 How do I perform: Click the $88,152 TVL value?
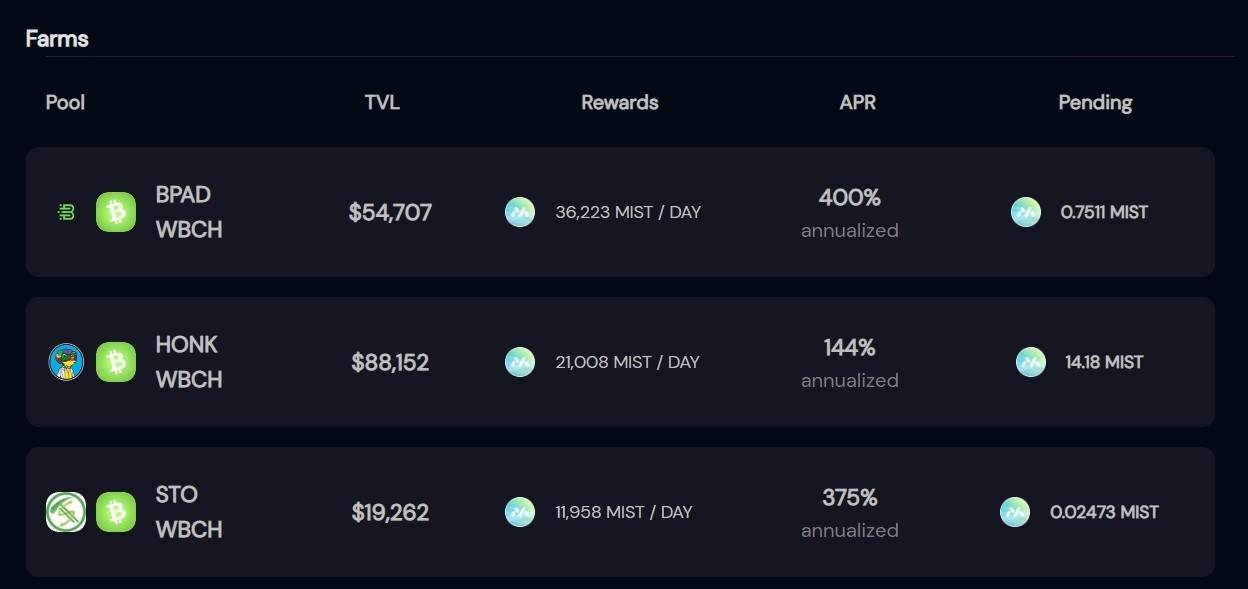click(390, 362)
